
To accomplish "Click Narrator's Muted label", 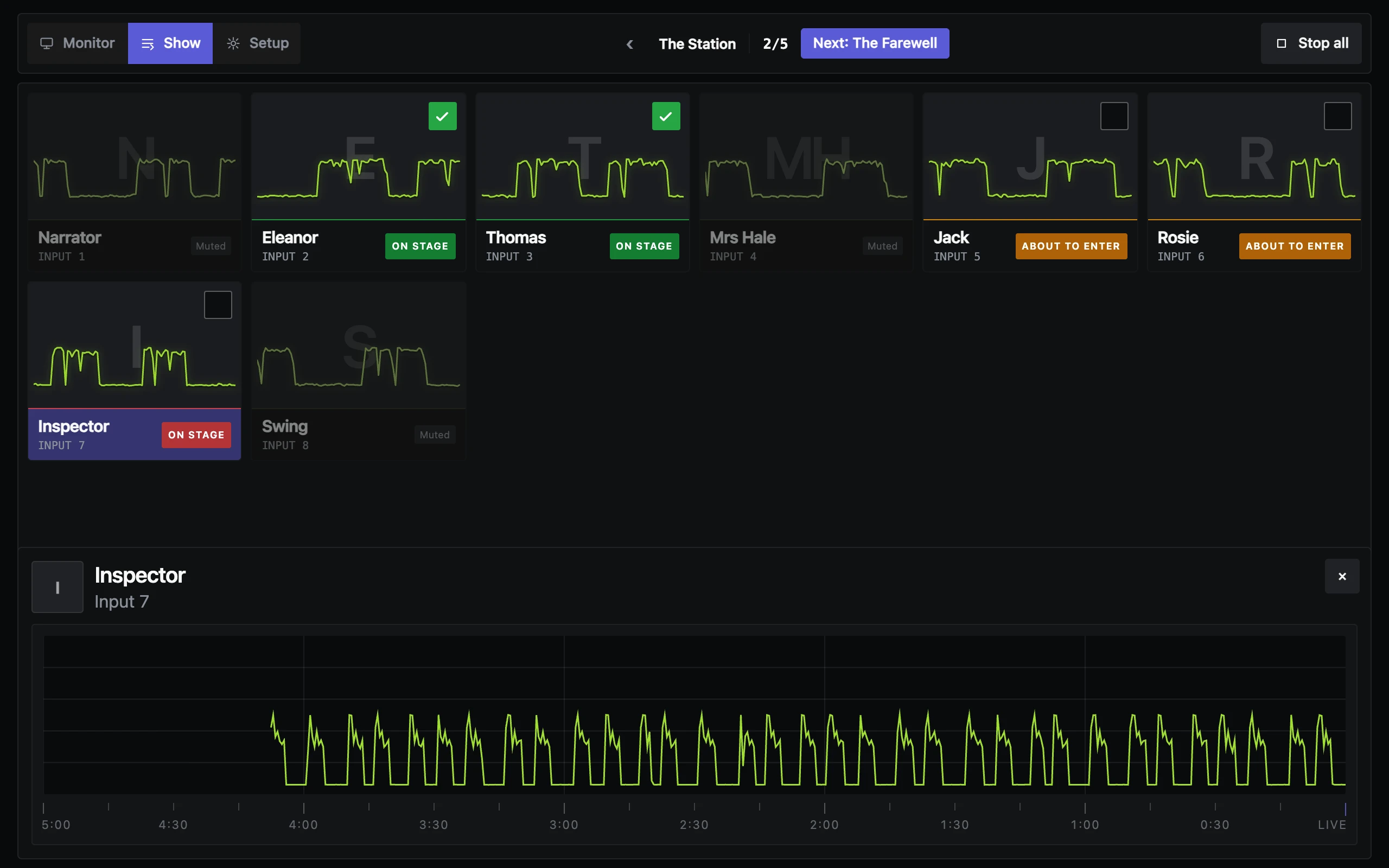I will coord(211,246).
